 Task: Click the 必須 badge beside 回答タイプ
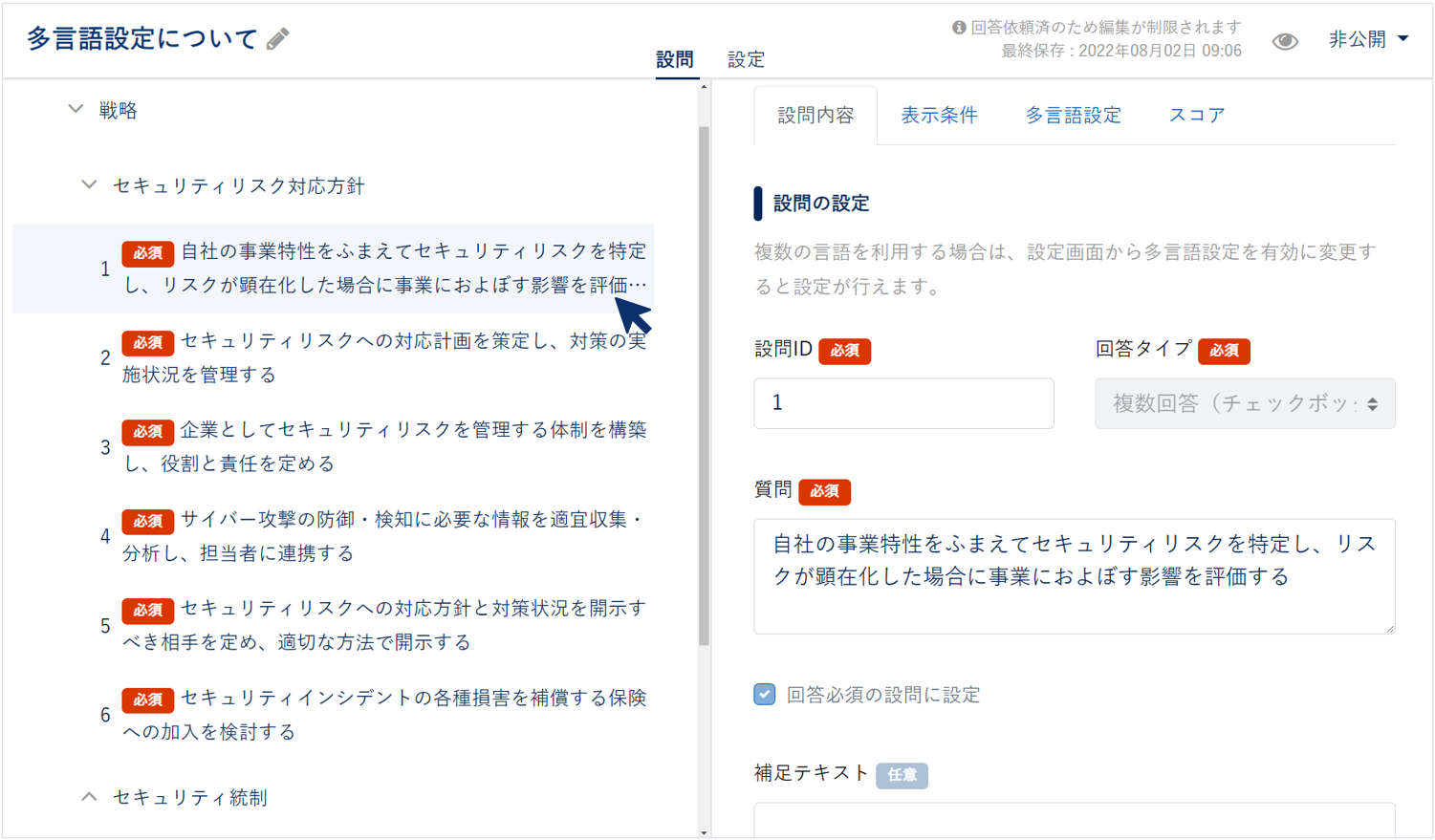pyautogui.click(x=1224, y=351)
